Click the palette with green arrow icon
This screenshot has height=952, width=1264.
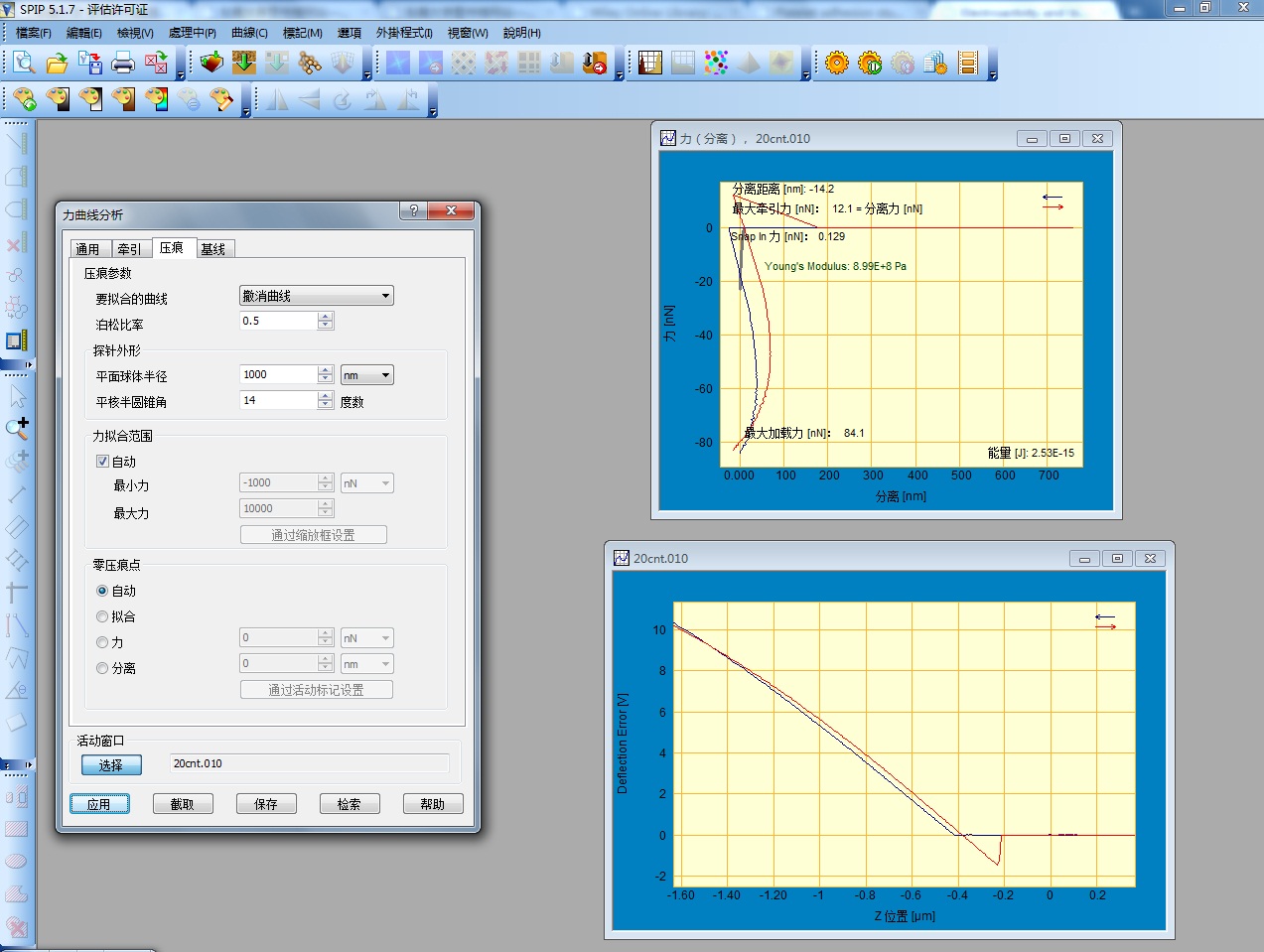[x=25, y=99]
